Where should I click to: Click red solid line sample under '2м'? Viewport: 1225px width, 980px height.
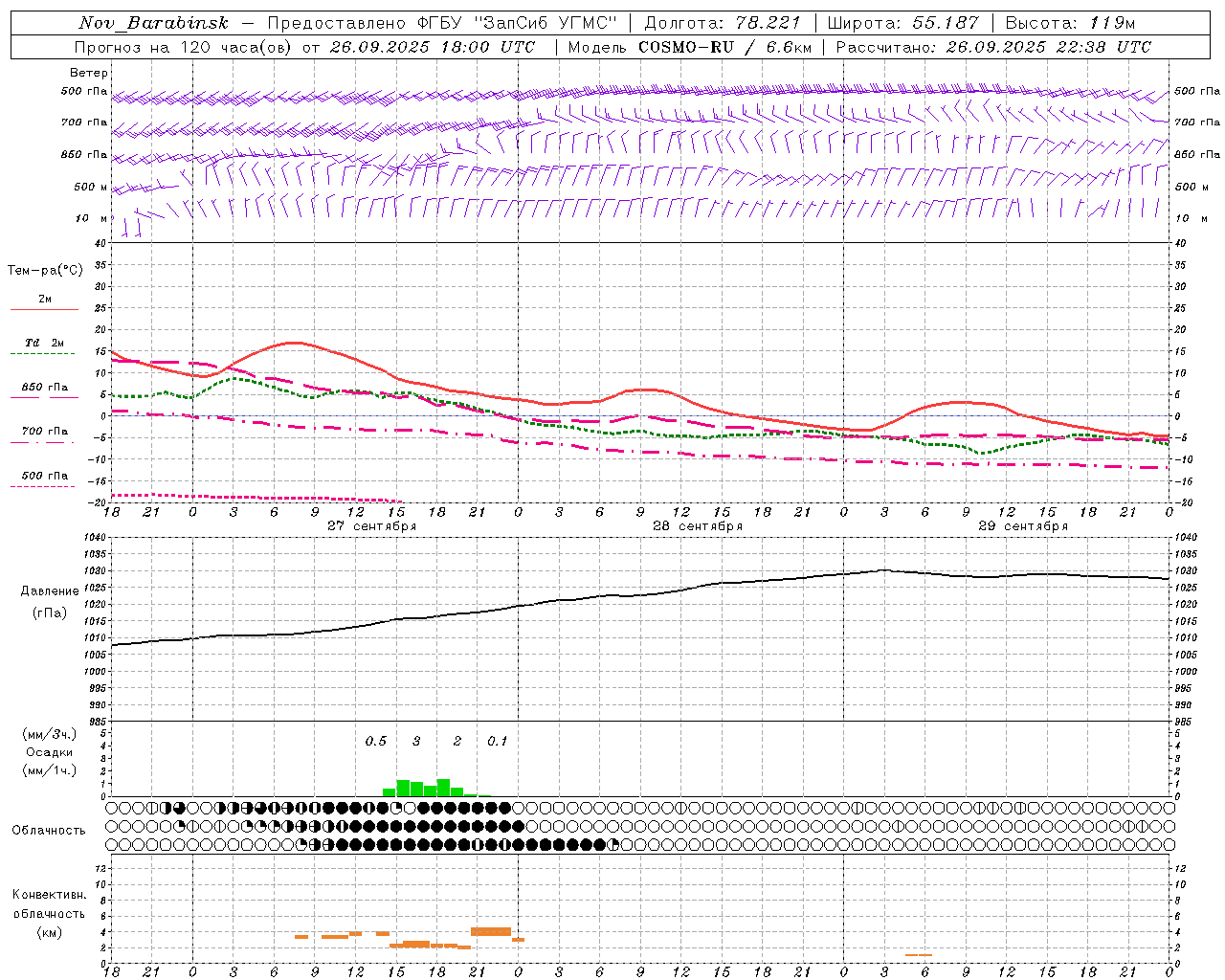click(44, 309)
